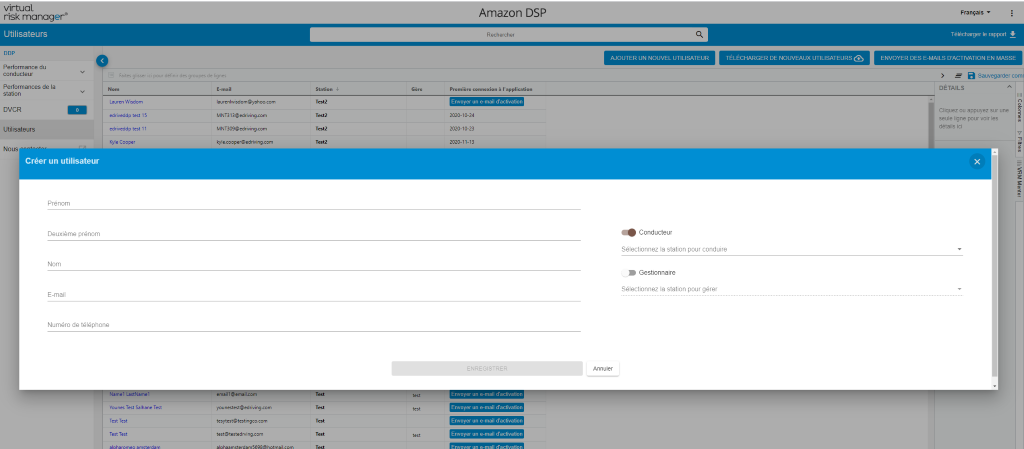Screen dimensions: 1024x449
Task: Click the E-mail input field in the dialog
Action: point(314,294)
